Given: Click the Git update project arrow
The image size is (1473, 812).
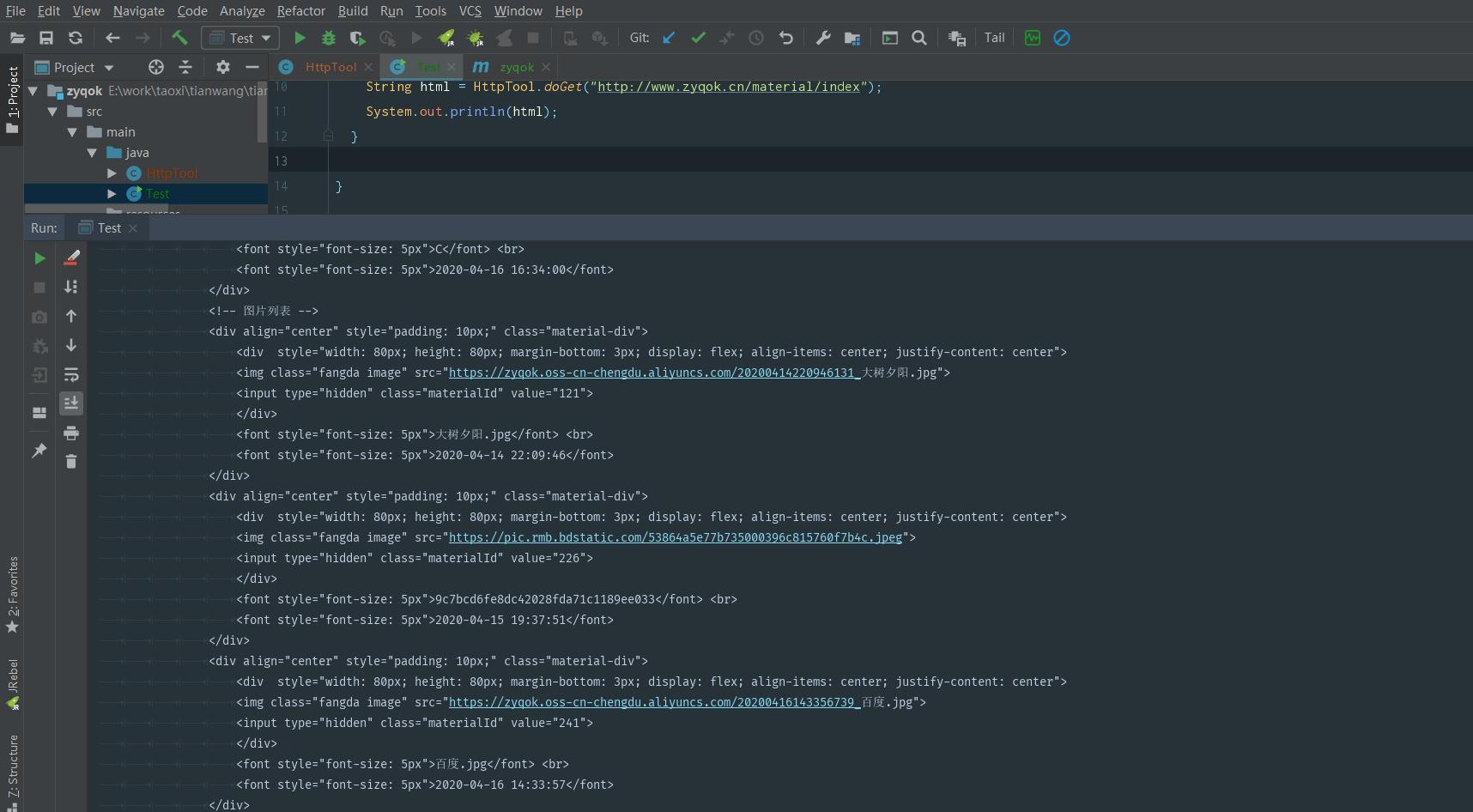Looking at the screenshot, I should tap(669, 38).
